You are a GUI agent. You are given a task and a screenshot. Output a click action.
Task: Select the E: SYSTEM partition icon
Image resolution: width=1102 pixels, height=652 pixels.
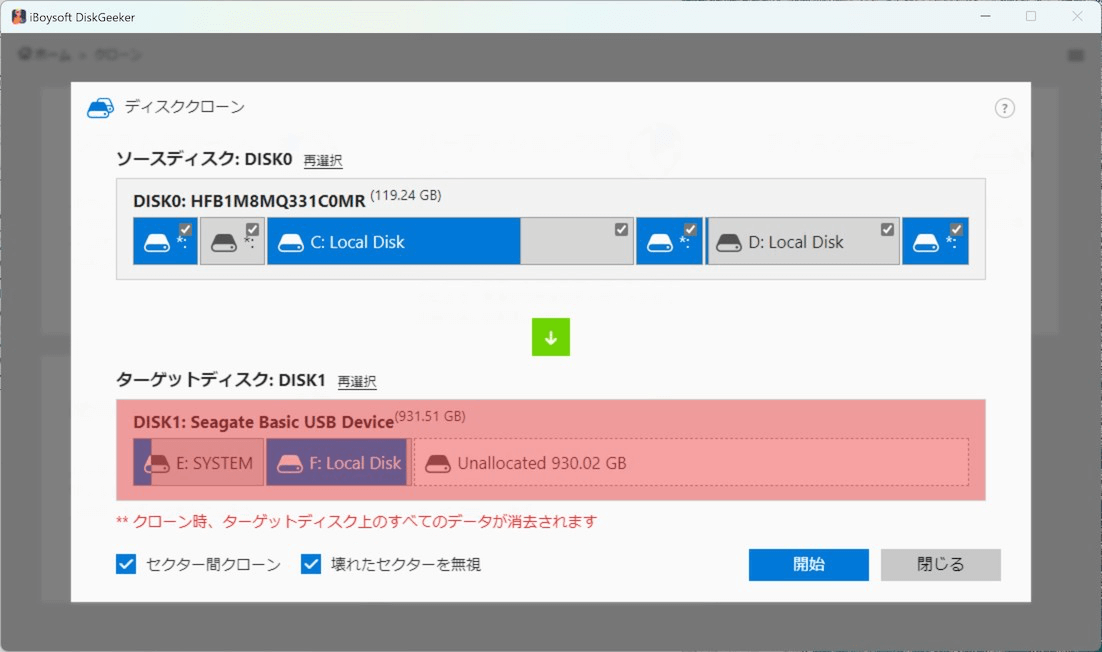[x=157, y=464]
